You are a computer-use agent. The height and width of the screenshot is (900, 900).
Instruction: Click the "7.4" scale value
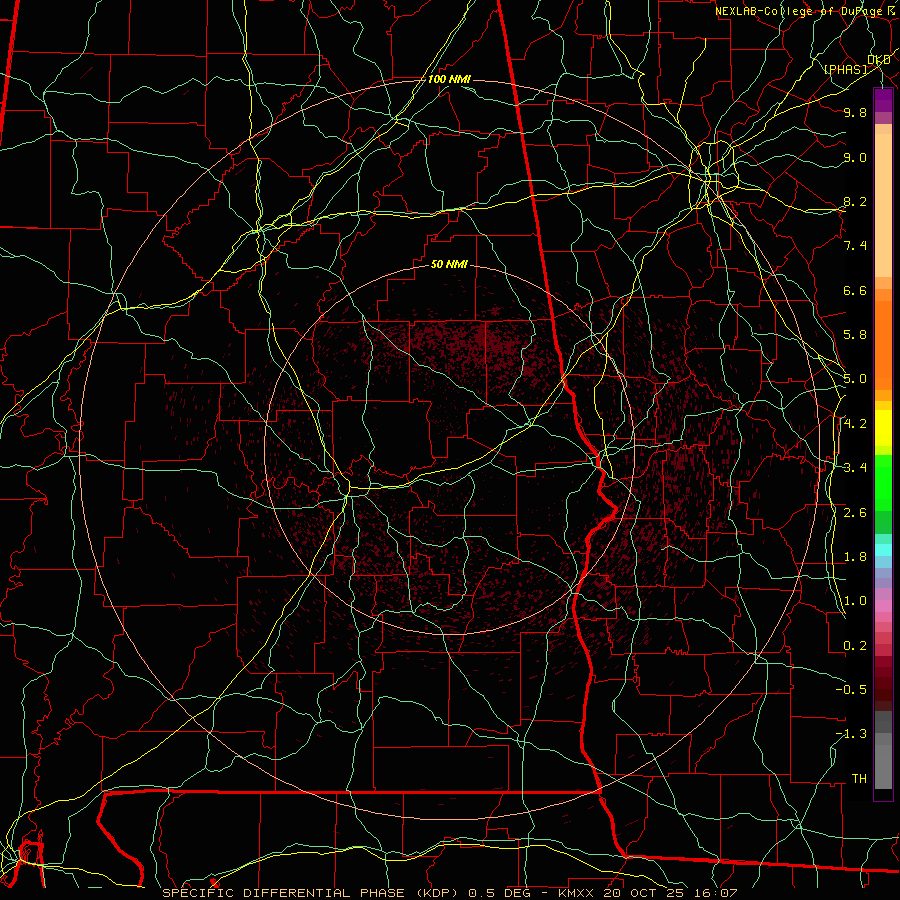tap(855, 246)
